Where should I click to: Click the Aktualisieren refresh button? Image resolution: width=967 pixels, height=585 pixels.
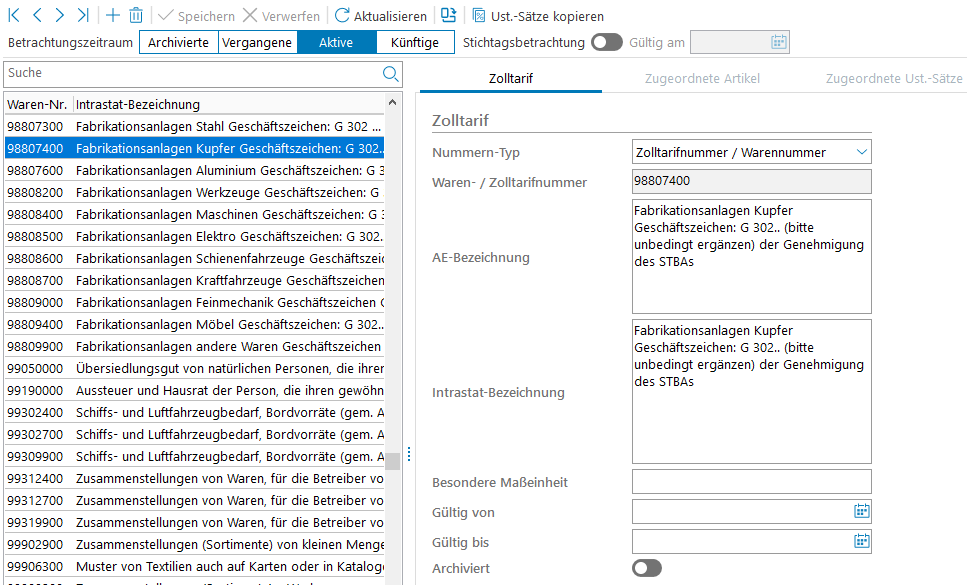tap(381, 16)
